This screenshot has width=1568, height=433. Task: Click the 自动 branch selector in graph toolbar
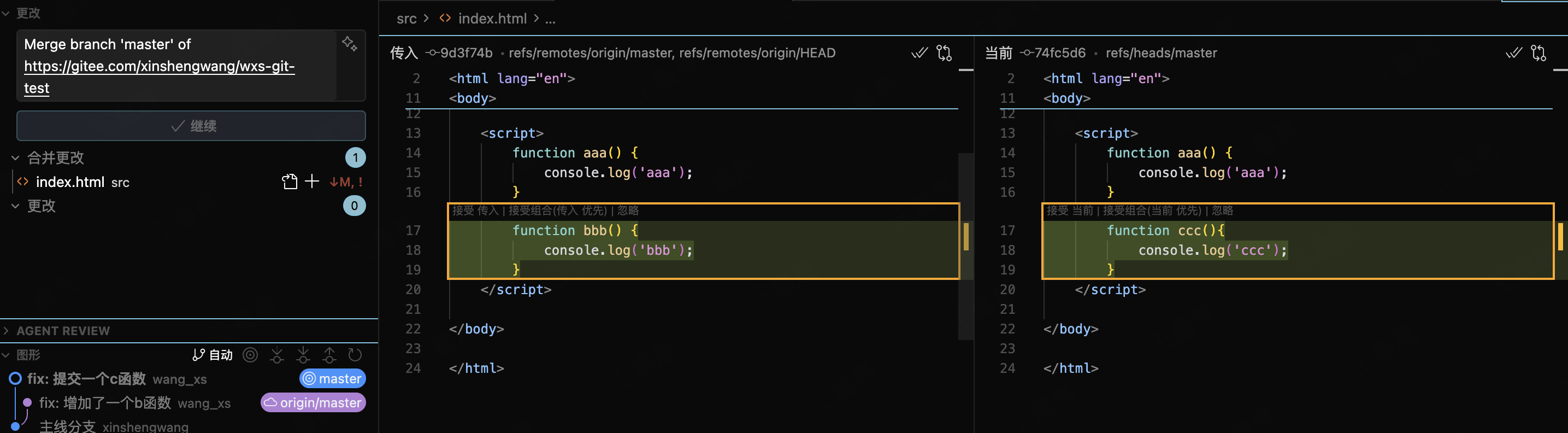click(x=213, y=355)
